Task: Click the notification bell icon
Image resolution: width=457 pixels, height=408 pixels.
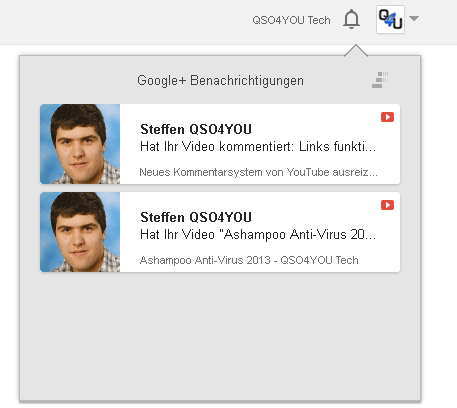Action: coord(351,19)
